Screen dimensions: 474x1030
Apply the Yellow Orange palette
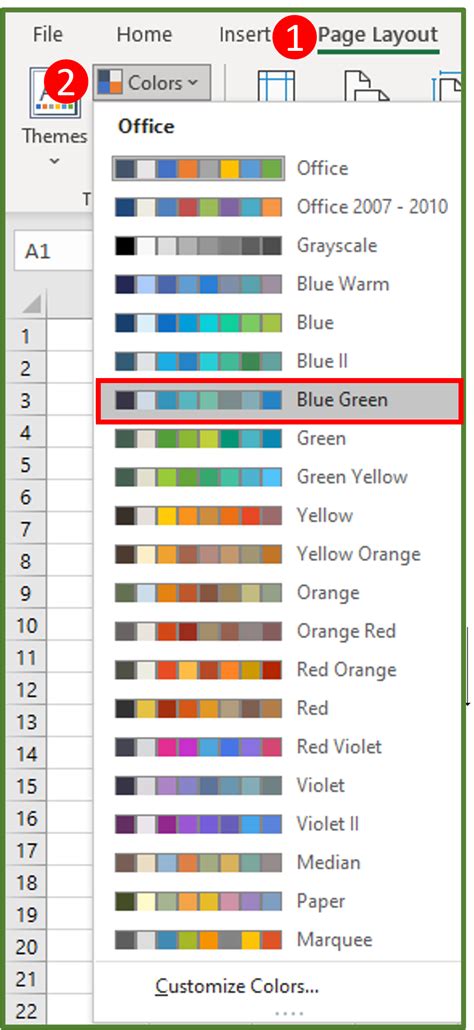pos(279,554)
